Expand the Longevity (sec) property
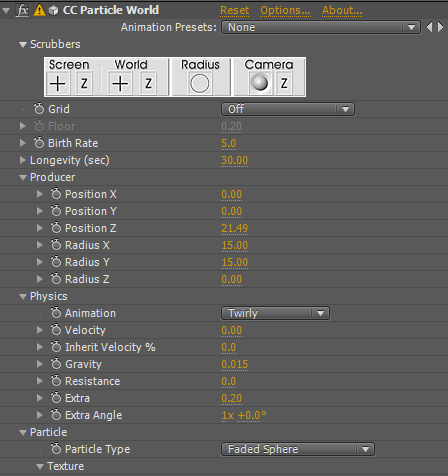The height and width of the screenshot is (476, 448). point(22,160)
